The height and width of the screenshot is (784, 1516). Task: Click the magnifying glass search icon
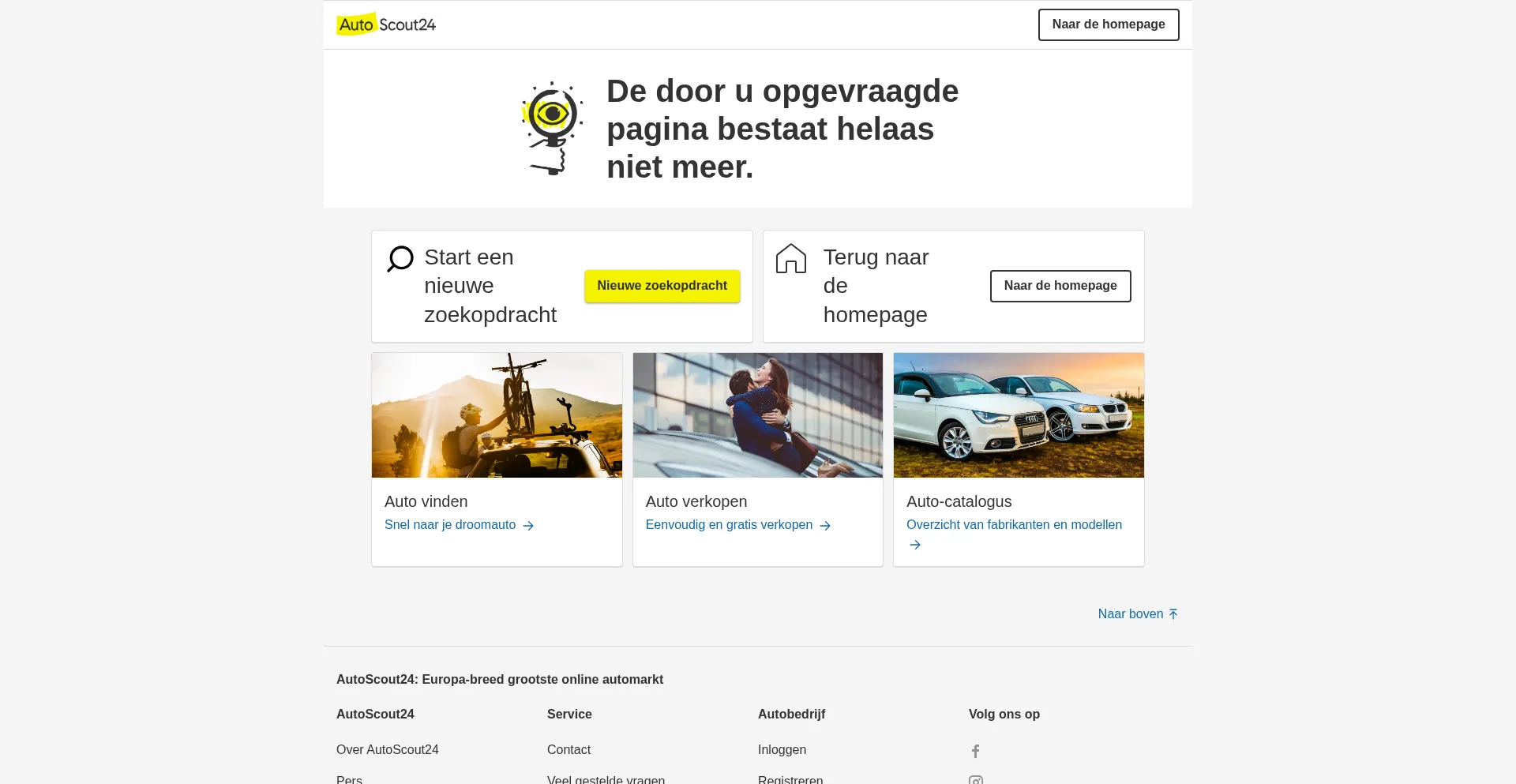400,259
